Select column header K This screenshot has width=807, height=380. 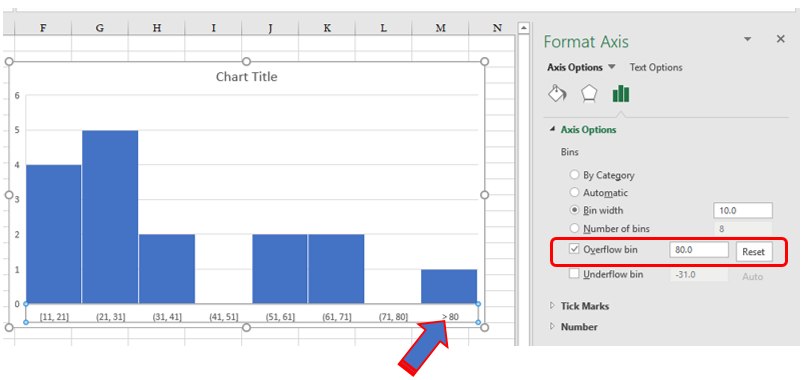(327, 28)
